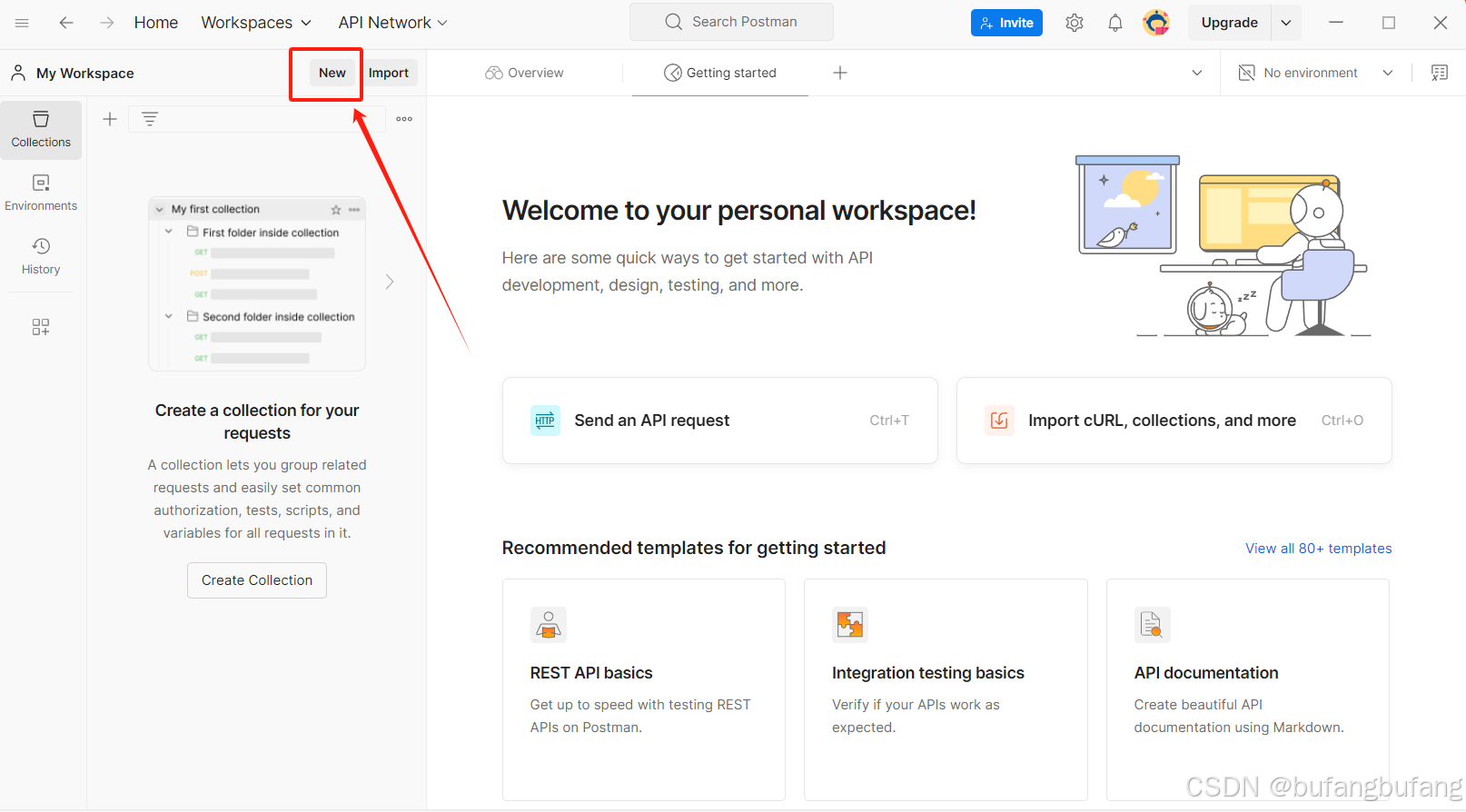Open the user avatar profile
1466x812 pixels.
1156,22
